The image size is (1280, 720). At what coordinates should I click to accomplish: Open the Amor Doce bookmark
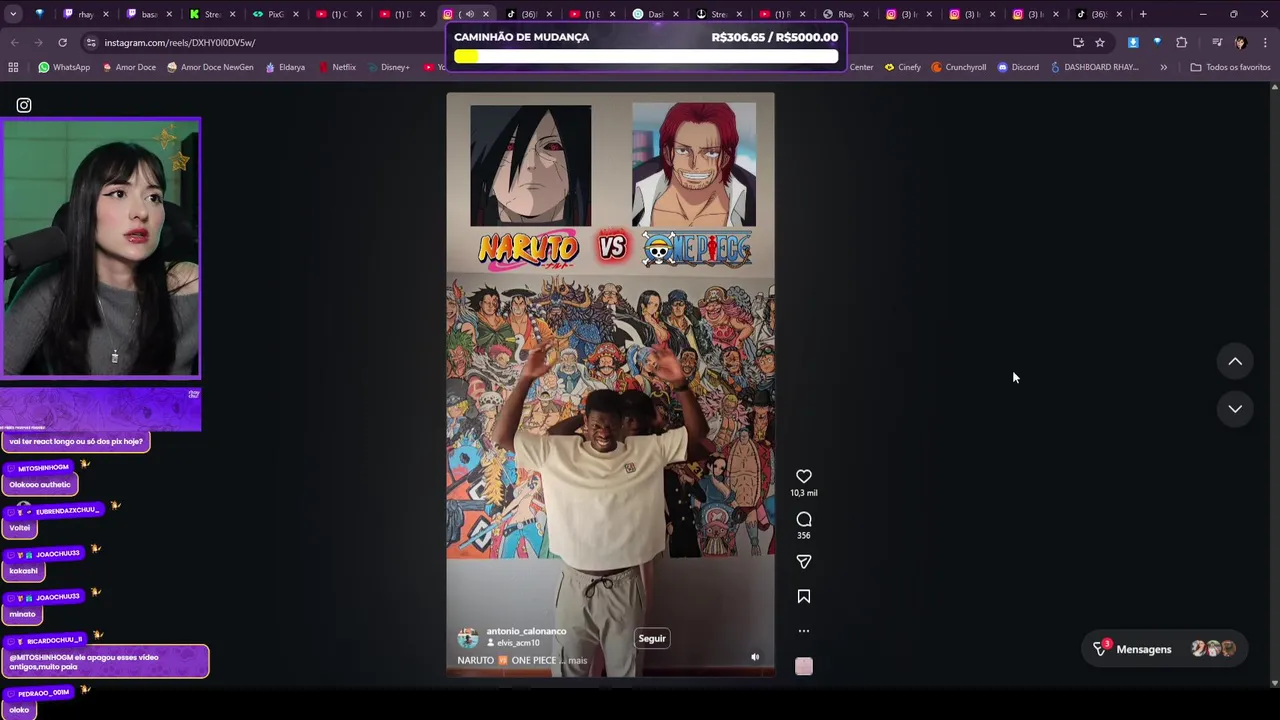click(129, 67)
